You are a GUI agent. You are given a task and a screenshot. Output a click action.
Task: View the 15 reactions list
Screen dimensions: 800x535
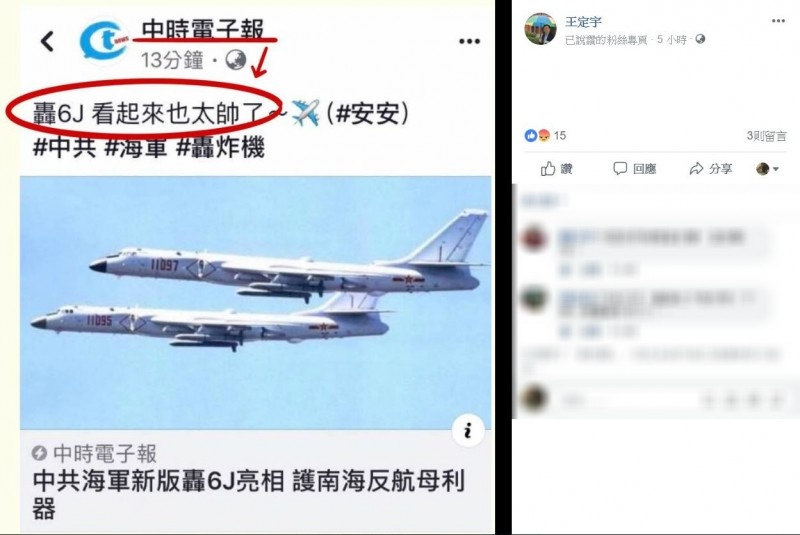tap(545, 136)
